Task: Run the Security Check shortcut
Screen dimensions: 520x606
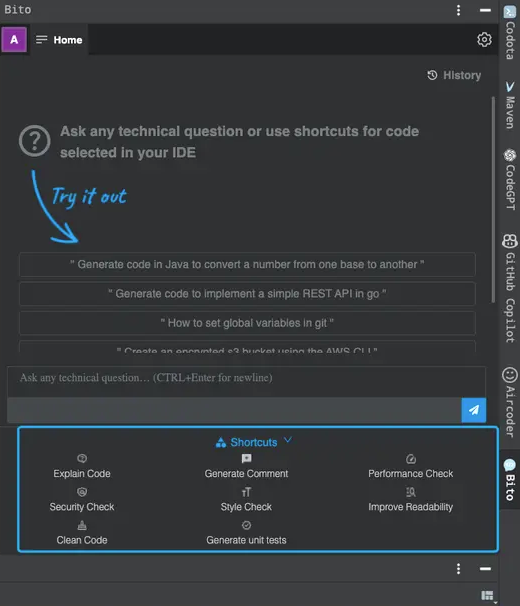Action: 82,507
